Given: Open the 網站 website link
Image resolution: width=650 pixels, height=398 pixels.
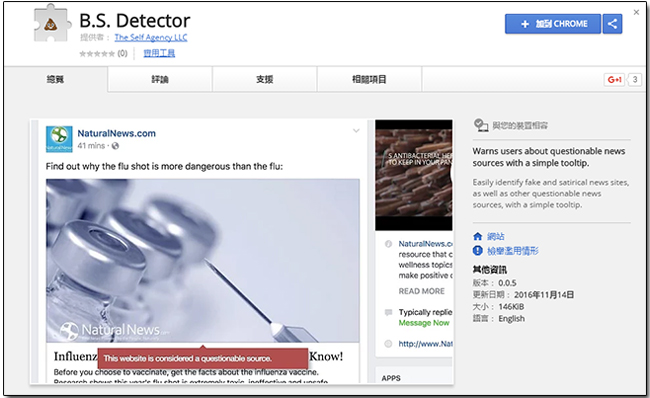Looking at the screenshot, I should click(x=496, y=237).
